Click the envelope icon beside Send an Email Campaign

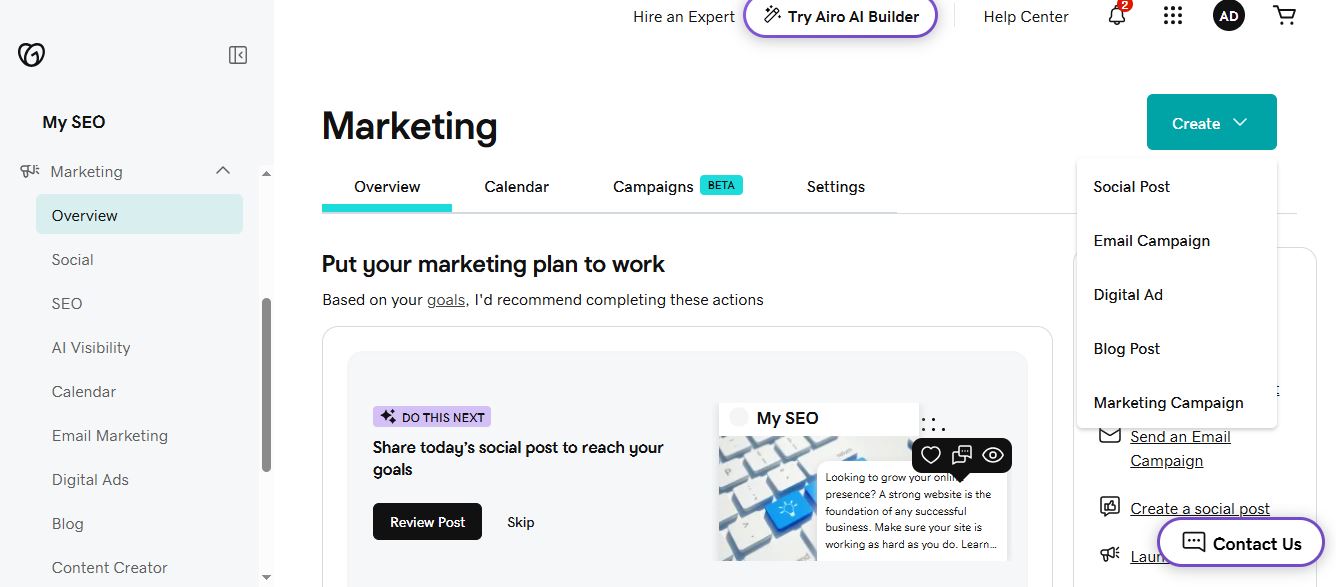point(1109,435)
